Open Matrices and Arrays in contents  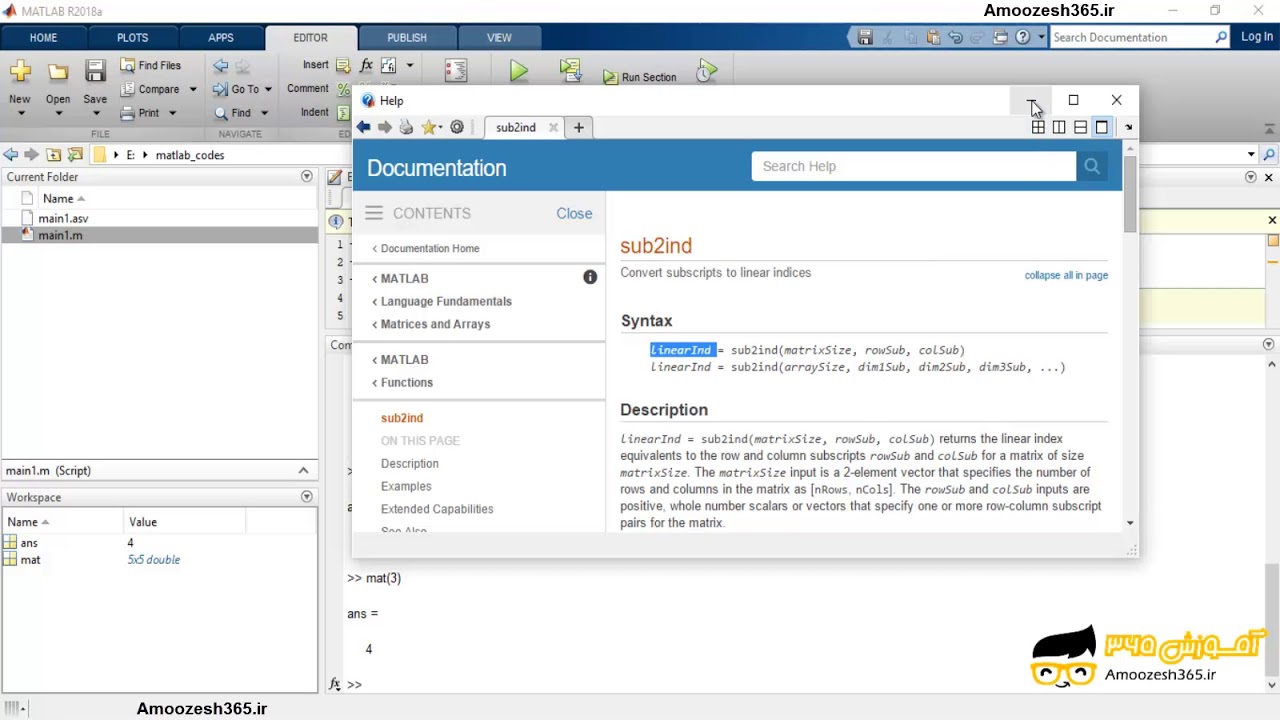[x=435, y=324]
